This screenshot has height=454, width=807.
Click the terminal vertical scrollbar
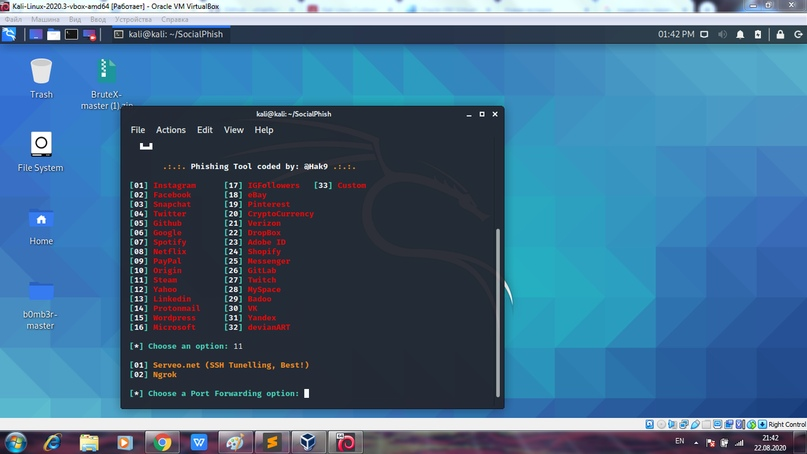click(498, 312)
